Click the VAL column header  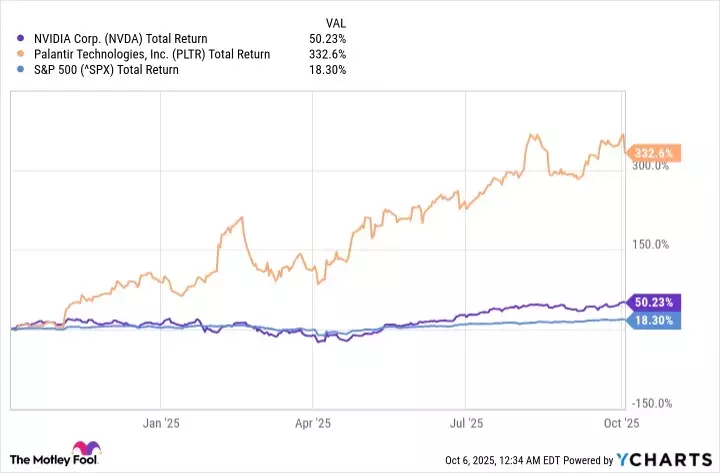(338, 22)
